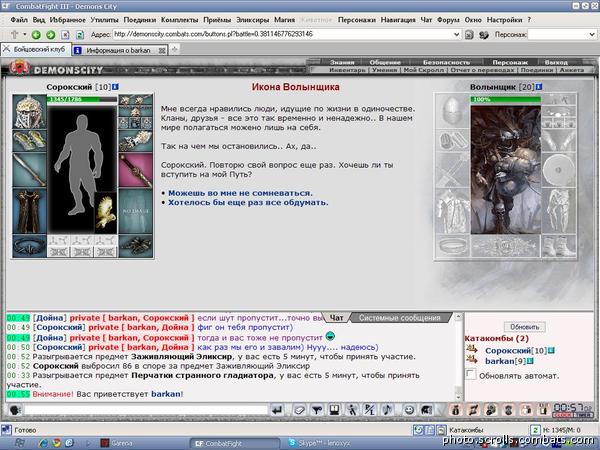600x450 pixels.
Task: Open Инвентарь link in top navigation
Action: coord(347,70)
